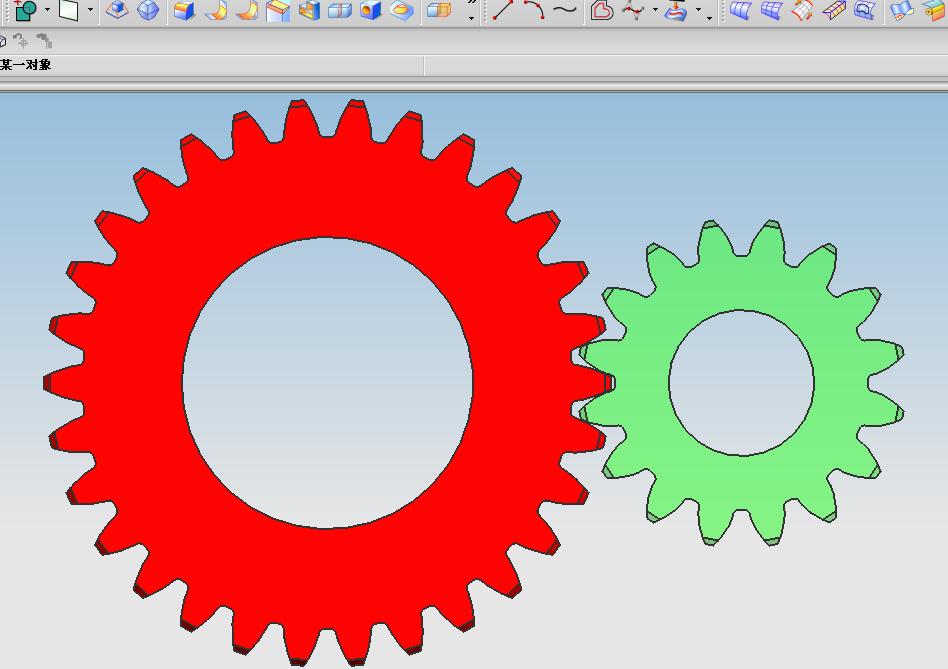Click the striped box surface icon
The image size is (948, 669).
click(x=834, y=10)
